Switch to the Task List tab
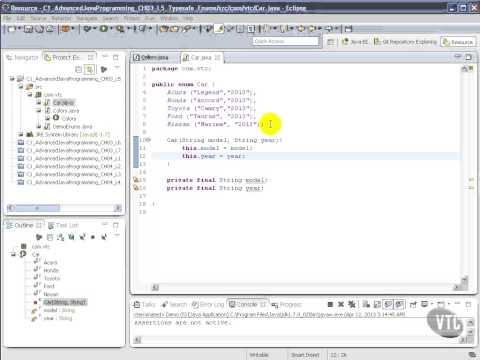The height and width of the screenshot is (360, 480). [63, 226]
